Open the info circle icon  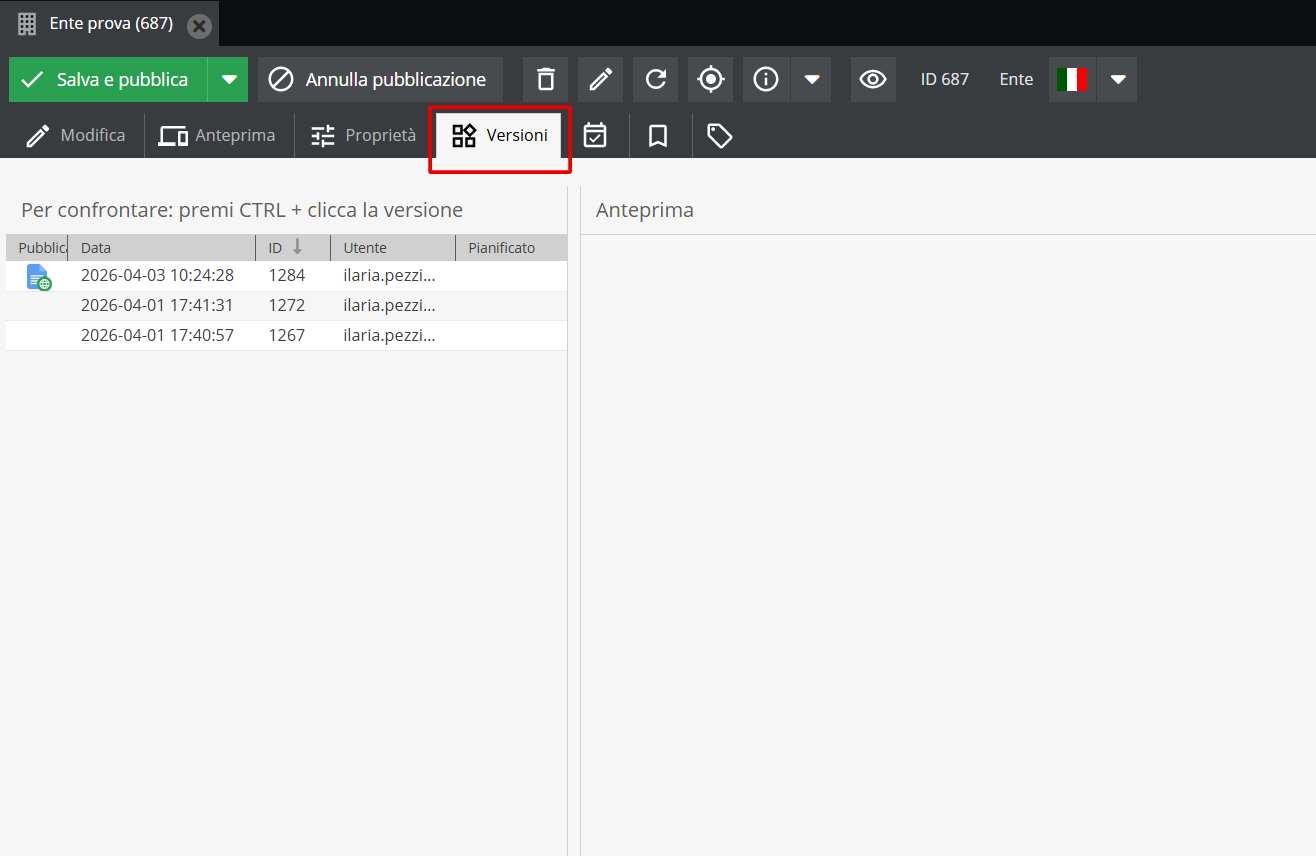(x=766, y=80)
